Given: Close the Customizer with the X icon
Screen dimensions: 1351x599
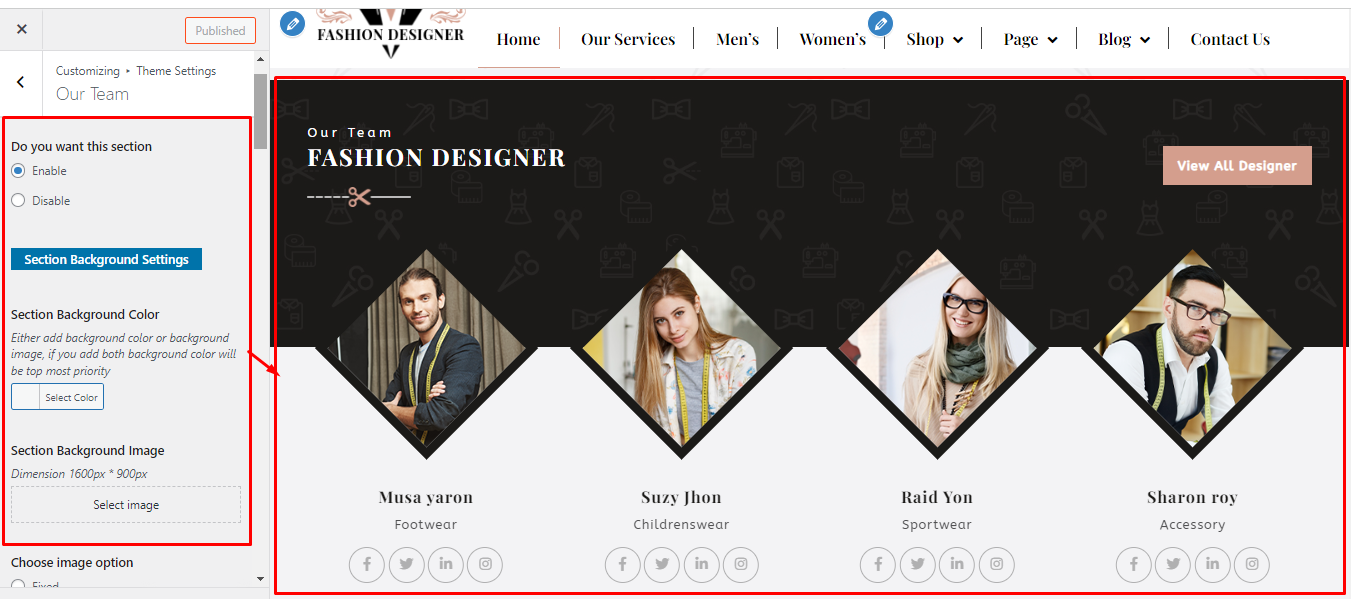Looking at the screenshot, I should [22, 30].
